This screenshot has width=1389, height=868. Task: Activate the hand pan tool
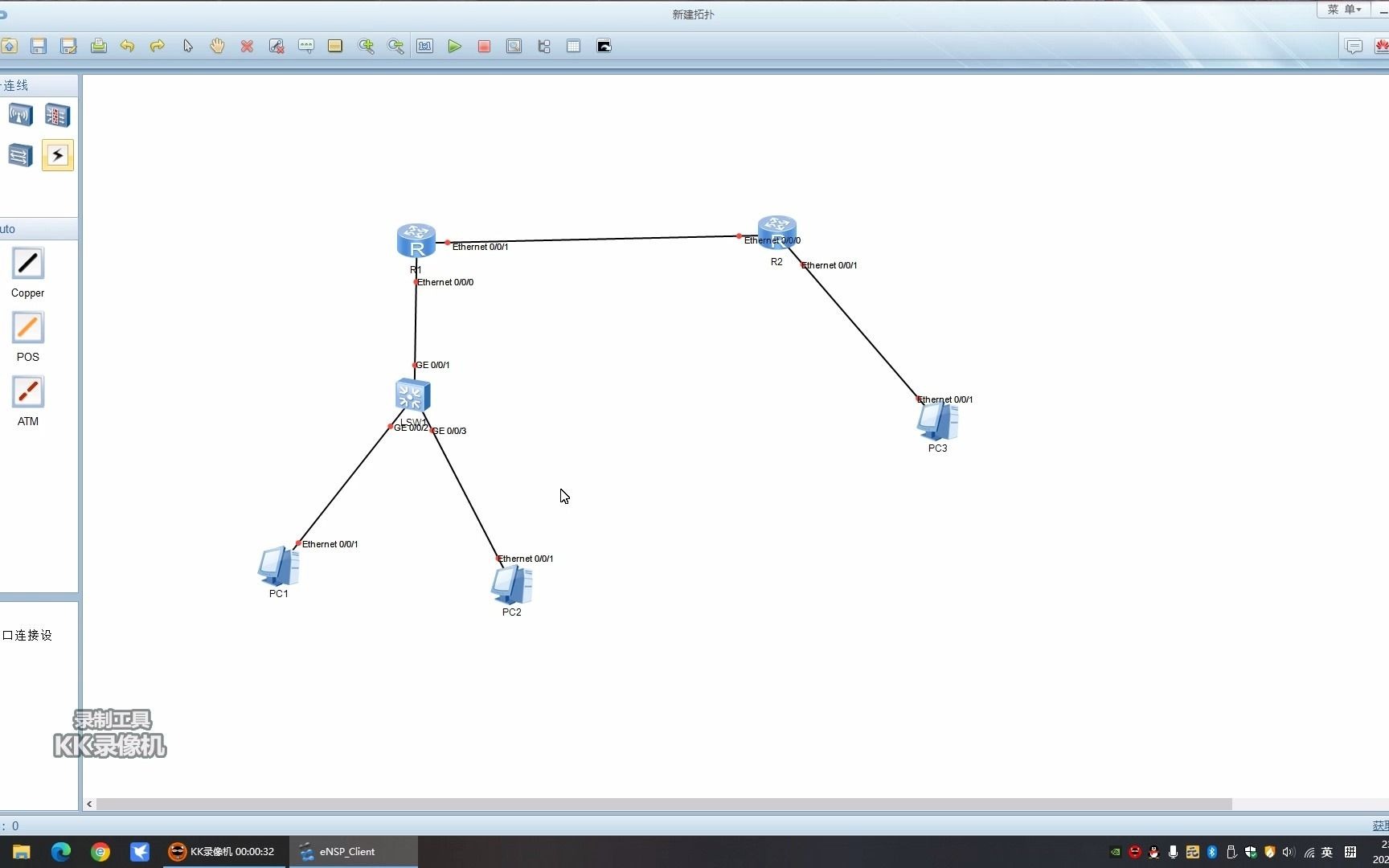(217, 46)
